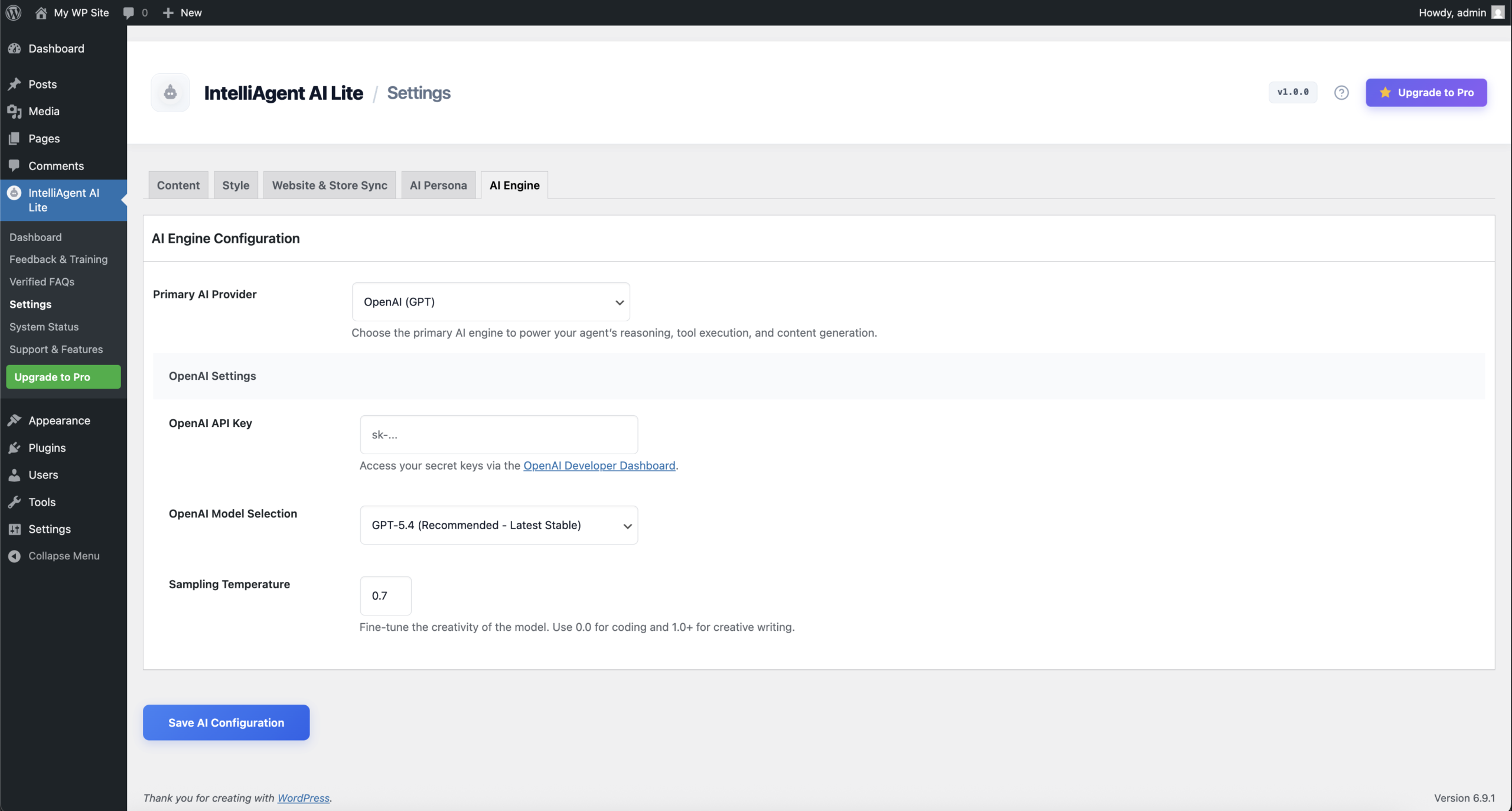Open the Appearance menu
The image size is (1512, 811).
click(59, 421)
